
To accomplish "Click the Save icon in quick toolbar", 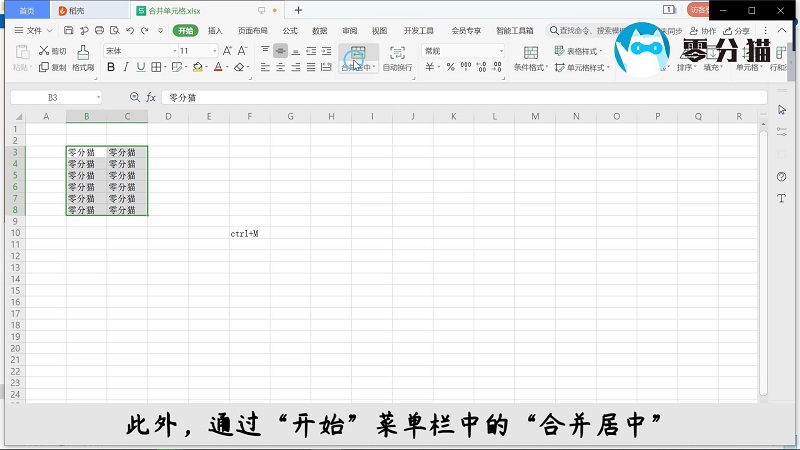I will [70, 31].
